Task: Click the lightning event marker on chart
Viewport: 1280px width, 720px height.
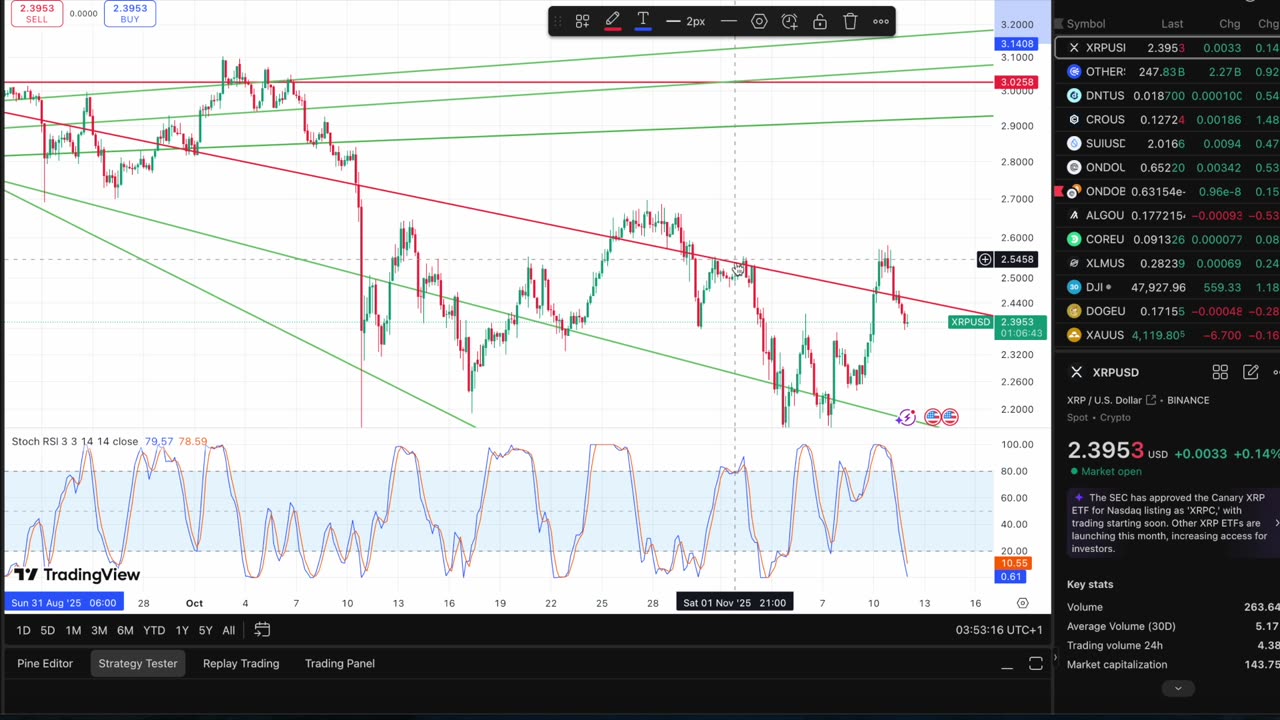Action: (x=906, y=417)
